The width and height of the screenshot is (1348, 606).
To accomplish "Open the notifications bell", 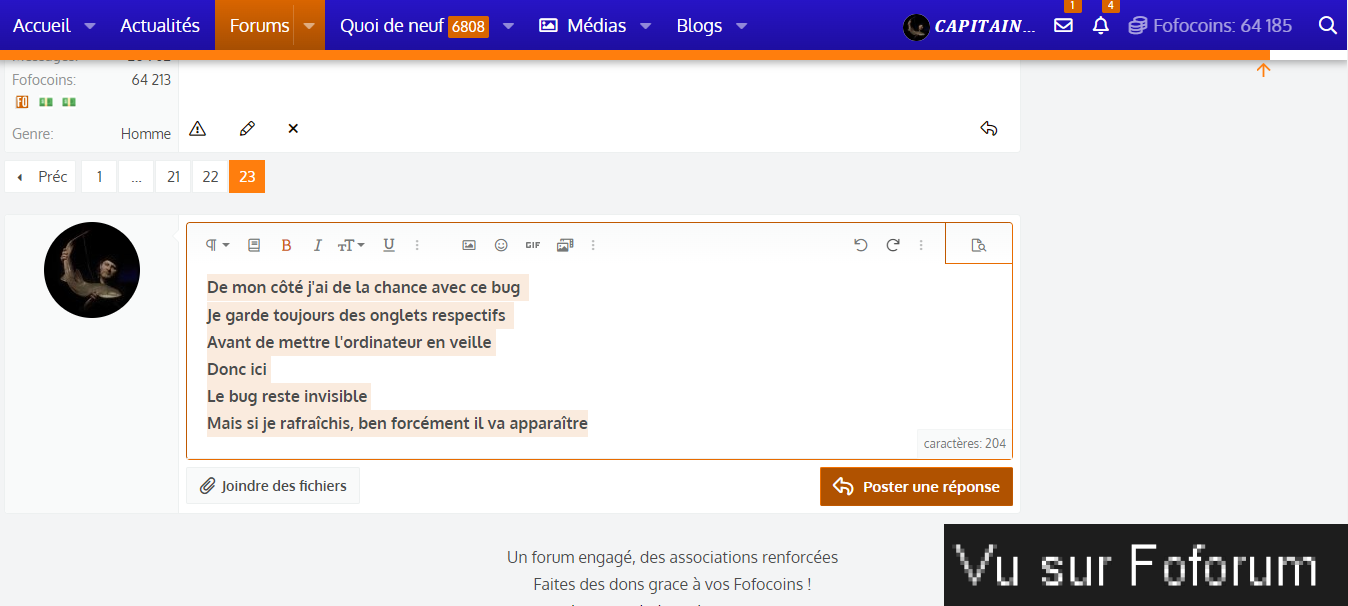I will point(1101,26).
